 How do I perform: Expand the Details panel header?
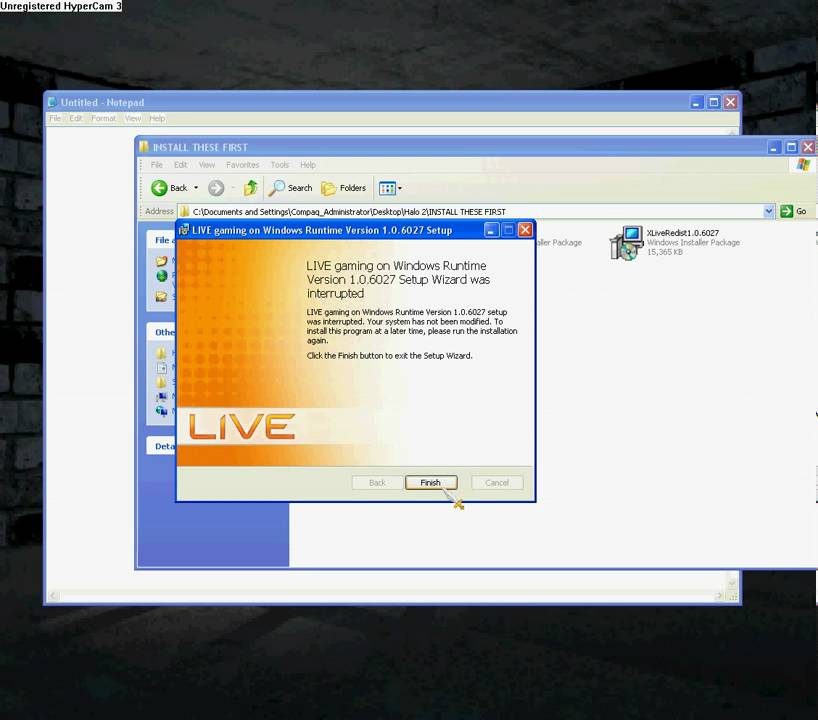tap(161, 446)
